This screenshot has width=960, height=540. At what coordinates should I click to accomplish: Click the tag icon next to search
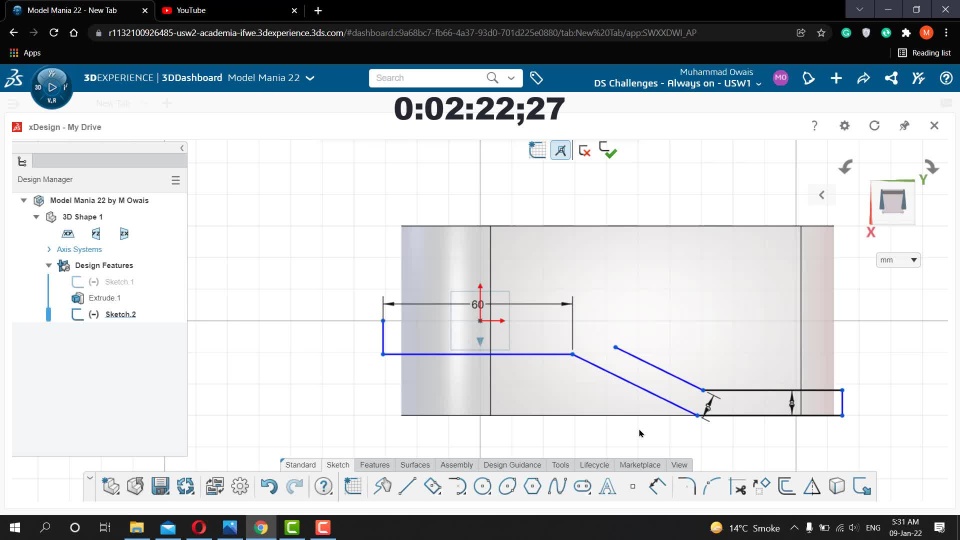[x=536, y=78]
